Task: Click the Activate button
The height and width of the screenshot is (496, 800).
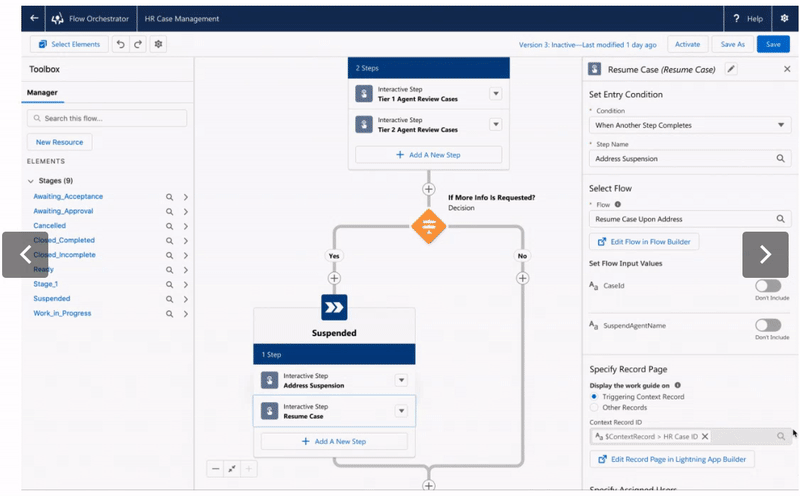Action: 687,44
